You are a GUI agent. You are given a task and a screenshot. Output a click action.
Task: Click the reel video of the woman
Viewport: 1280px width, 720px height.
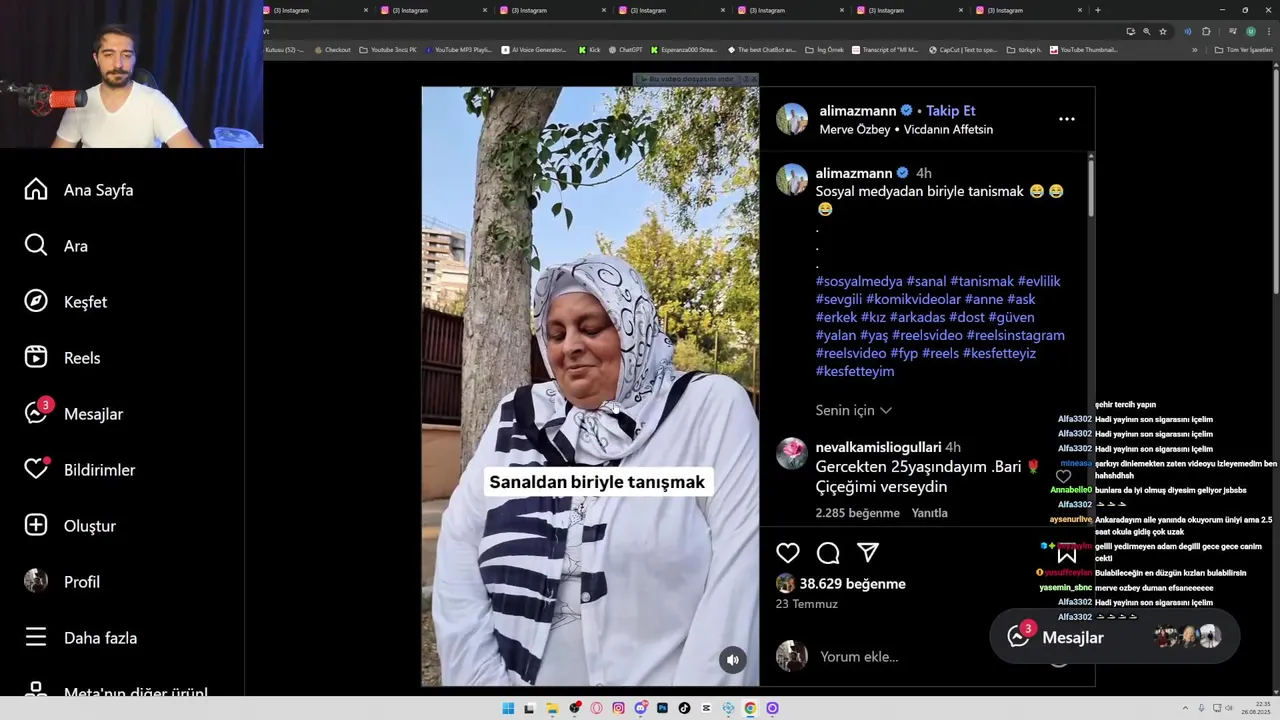(x=590, y=386)
